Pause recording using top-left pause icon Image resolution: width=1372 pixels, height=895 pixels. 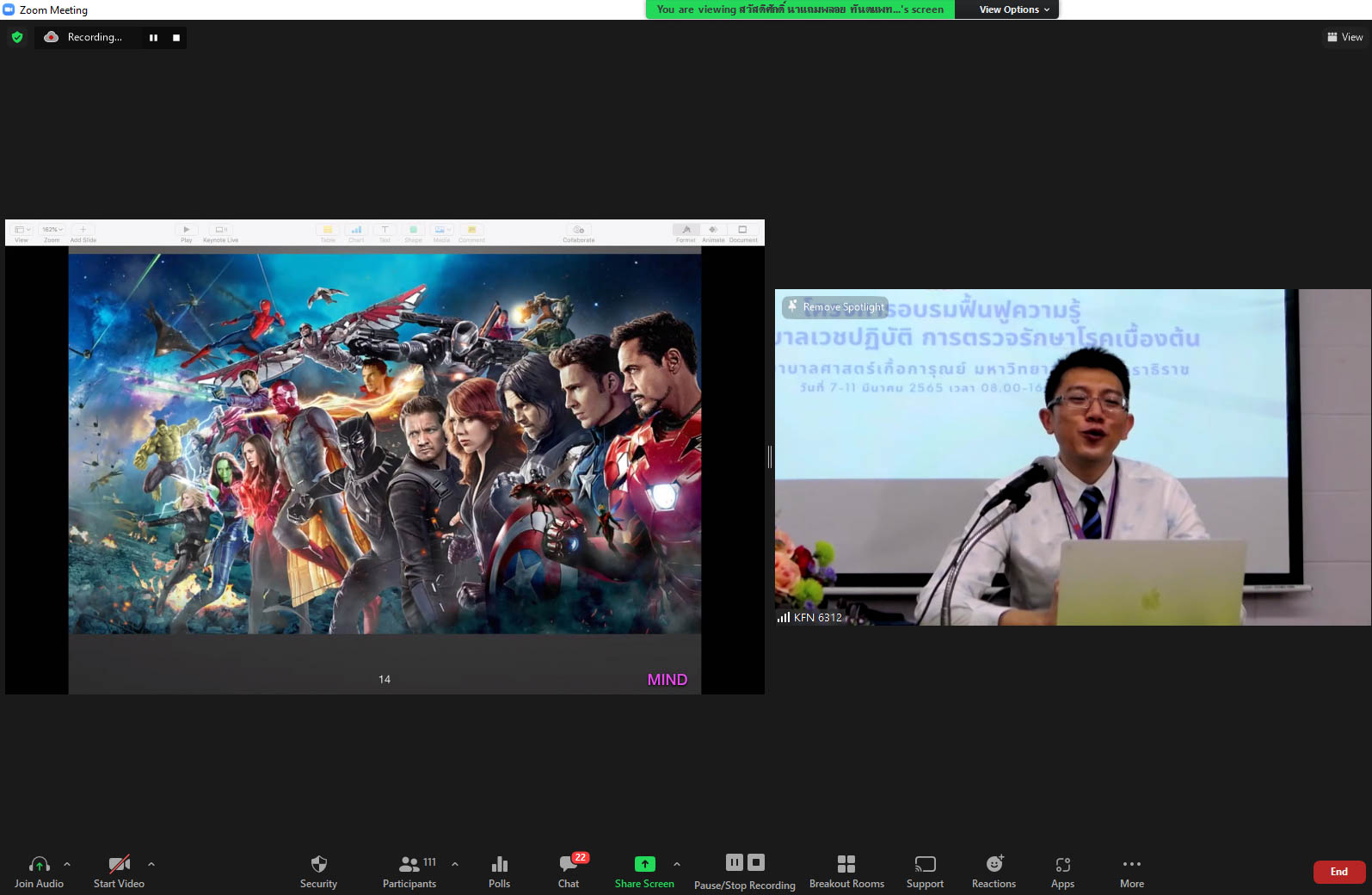click(153, 38)
